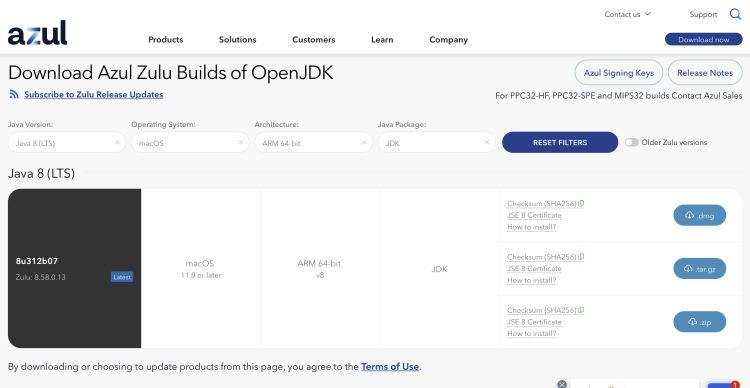
Task: Open Checksum (SHA256) link for .zip
Action: tap(541, 310)
